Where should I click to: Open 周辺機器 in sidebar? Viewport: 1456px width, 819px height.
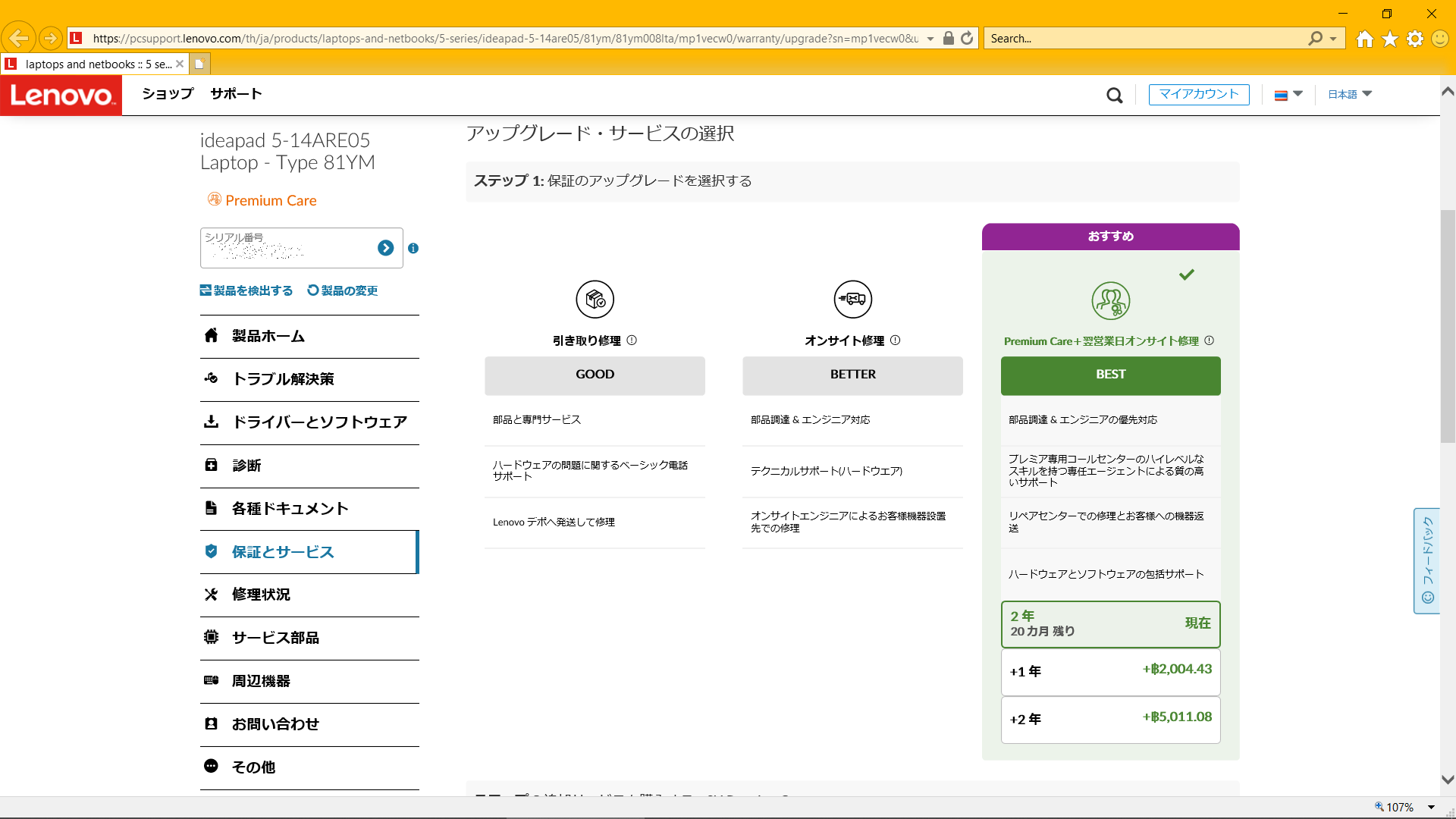pyautogui.click(x=309, y=681)
